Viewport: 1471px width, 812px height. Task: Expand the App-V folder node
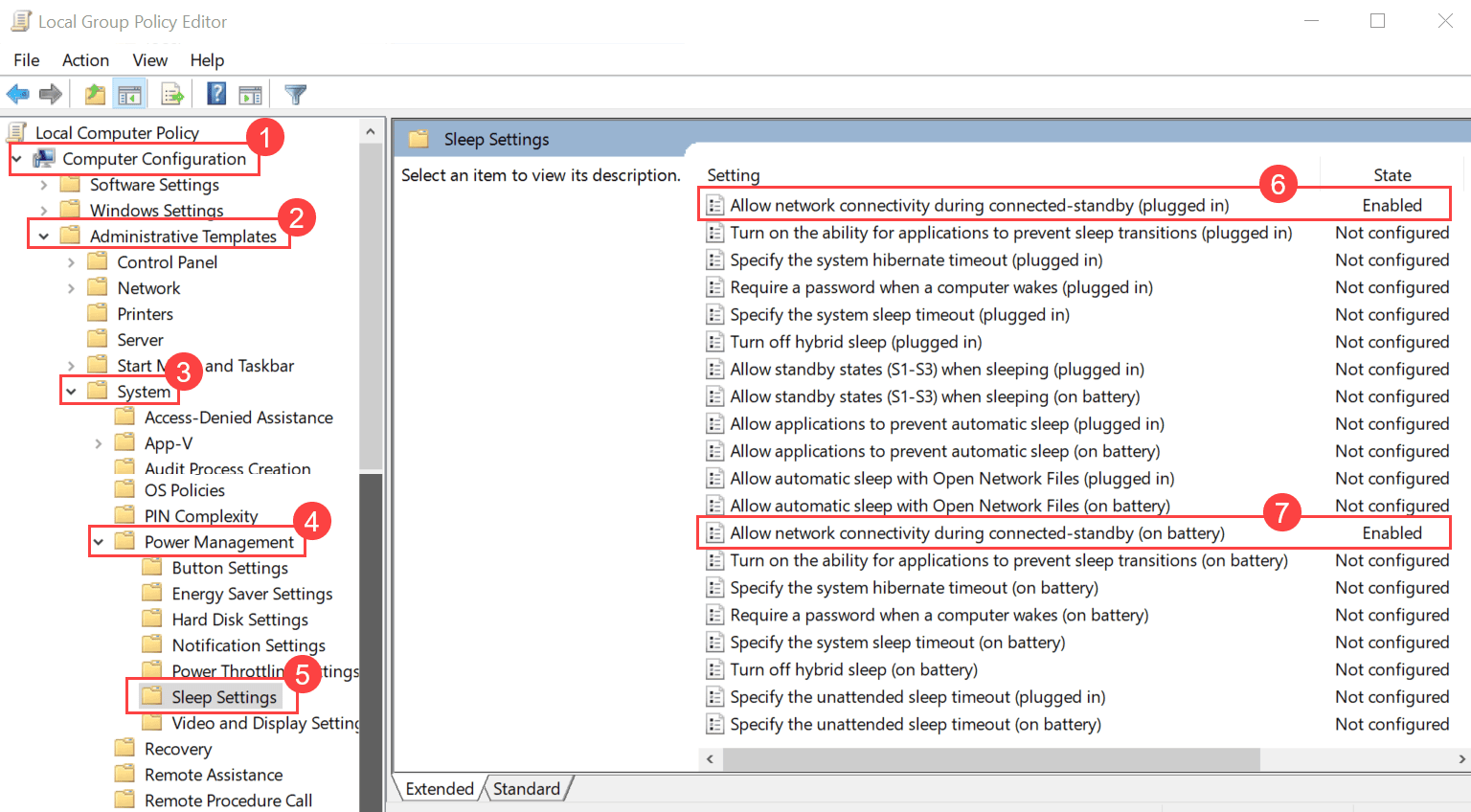(x=98, y=442)
